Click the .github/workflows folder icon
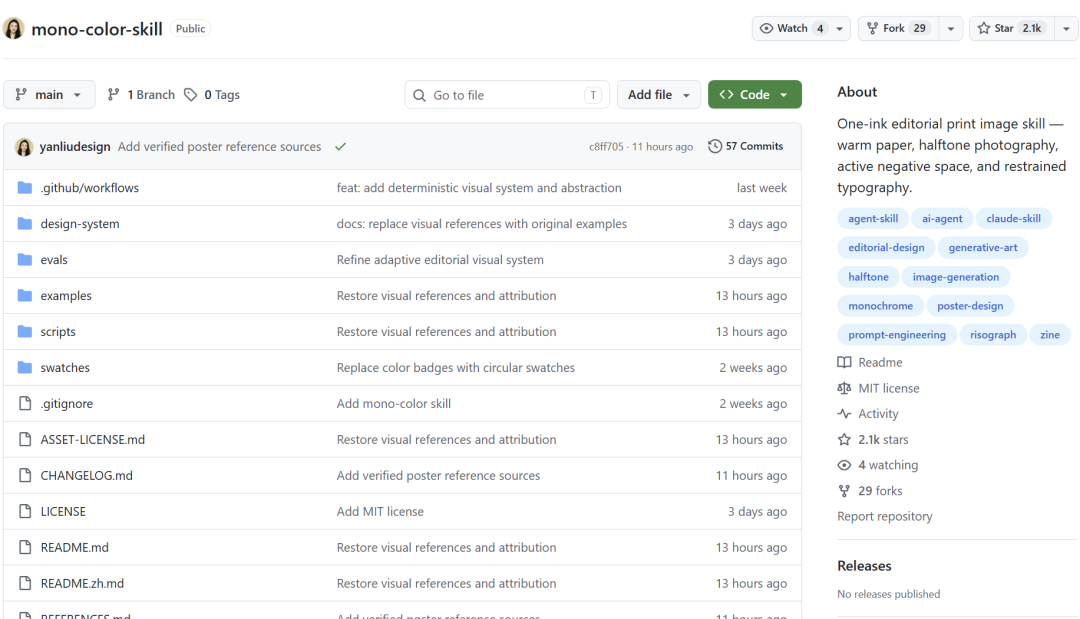 (x=25, y=188)
